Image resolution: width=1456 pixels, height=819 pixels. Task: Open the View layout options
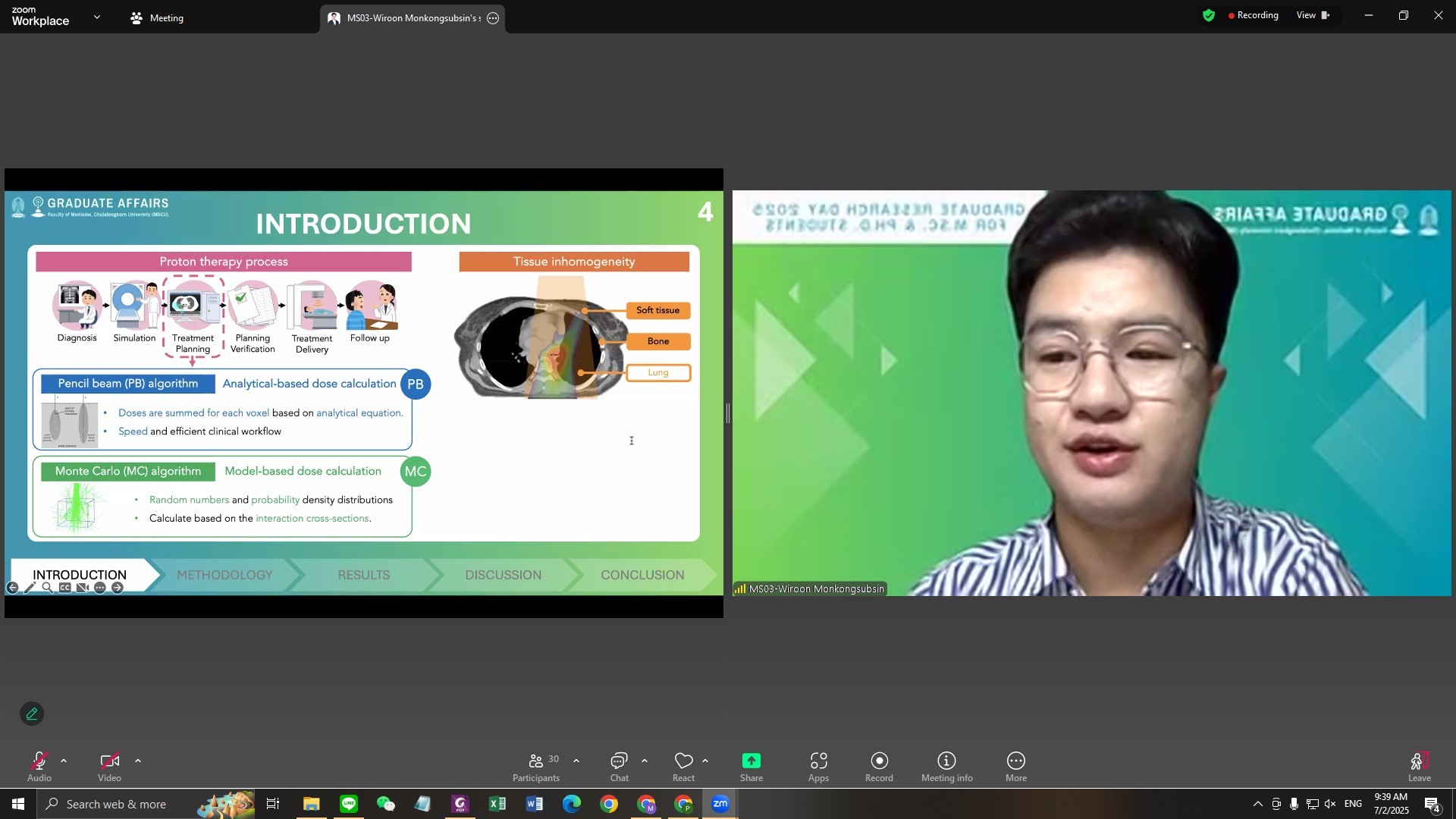click(x=1312, y=15)
